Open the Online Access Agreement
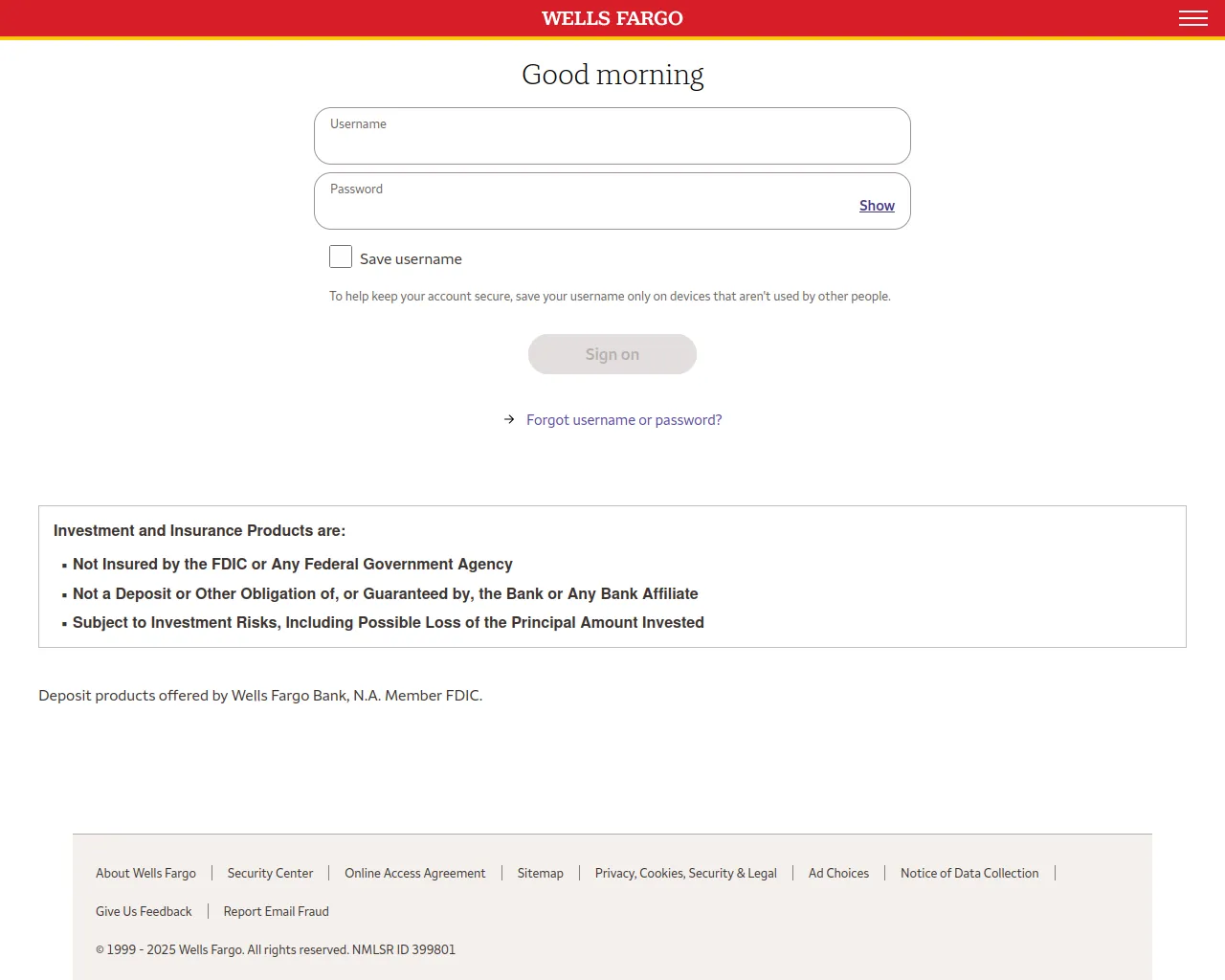1225x980 pixels. coord(414,873)
